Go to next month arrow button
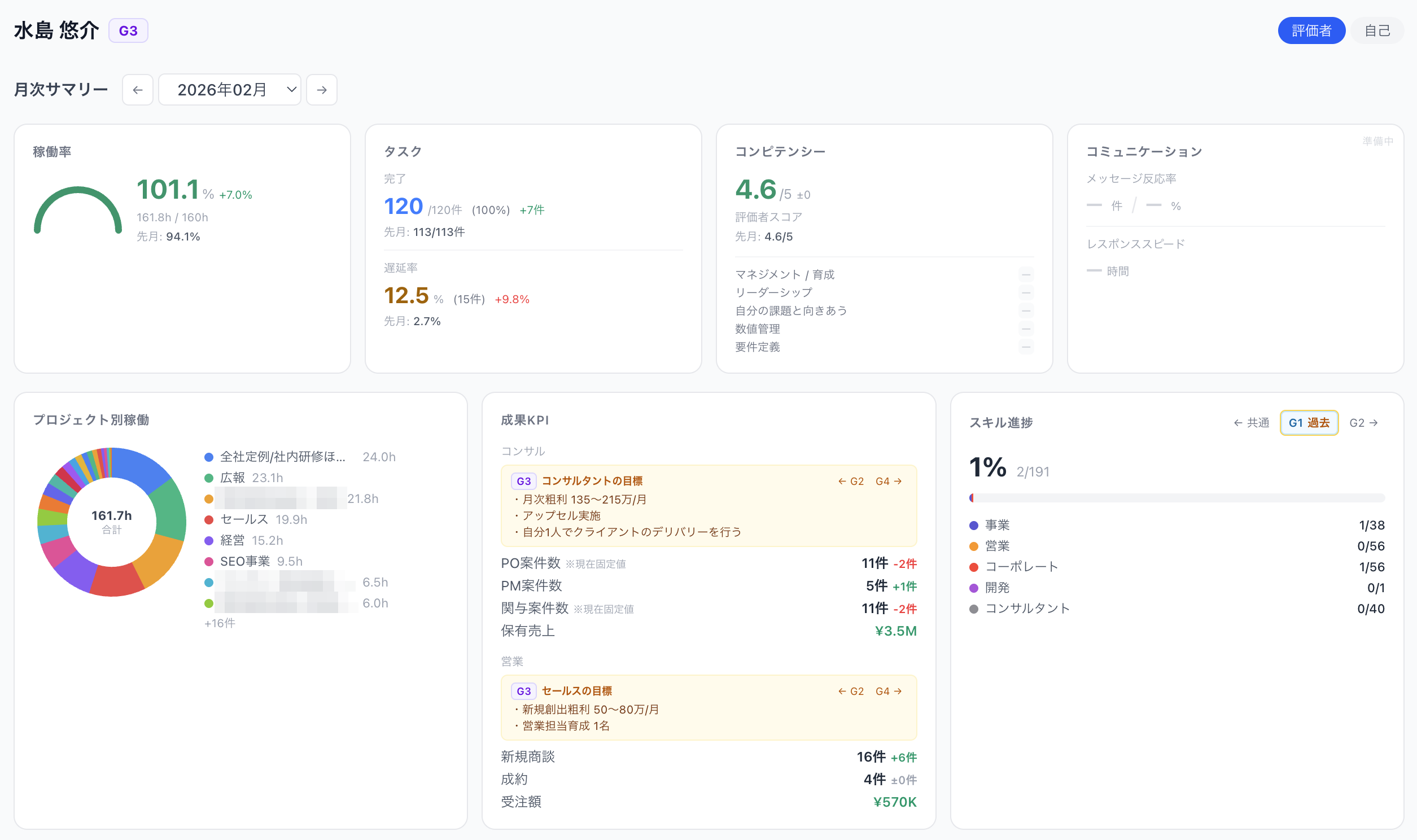1417x840 pixels. [x=321, y=89]
